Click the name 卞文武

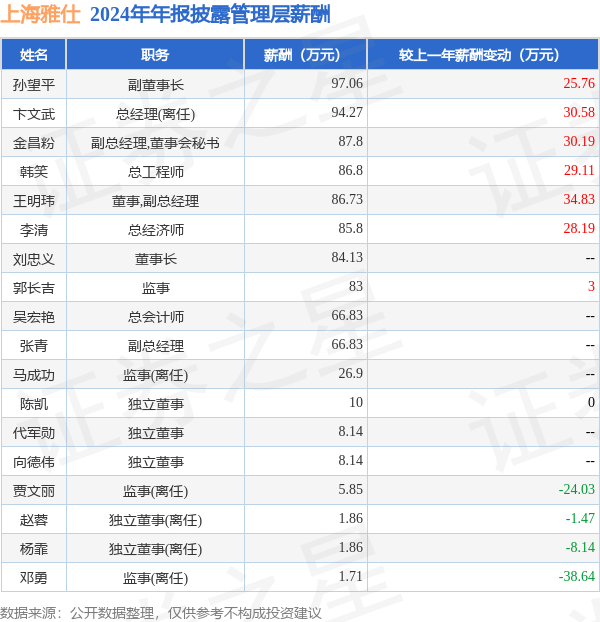(34, 114)
